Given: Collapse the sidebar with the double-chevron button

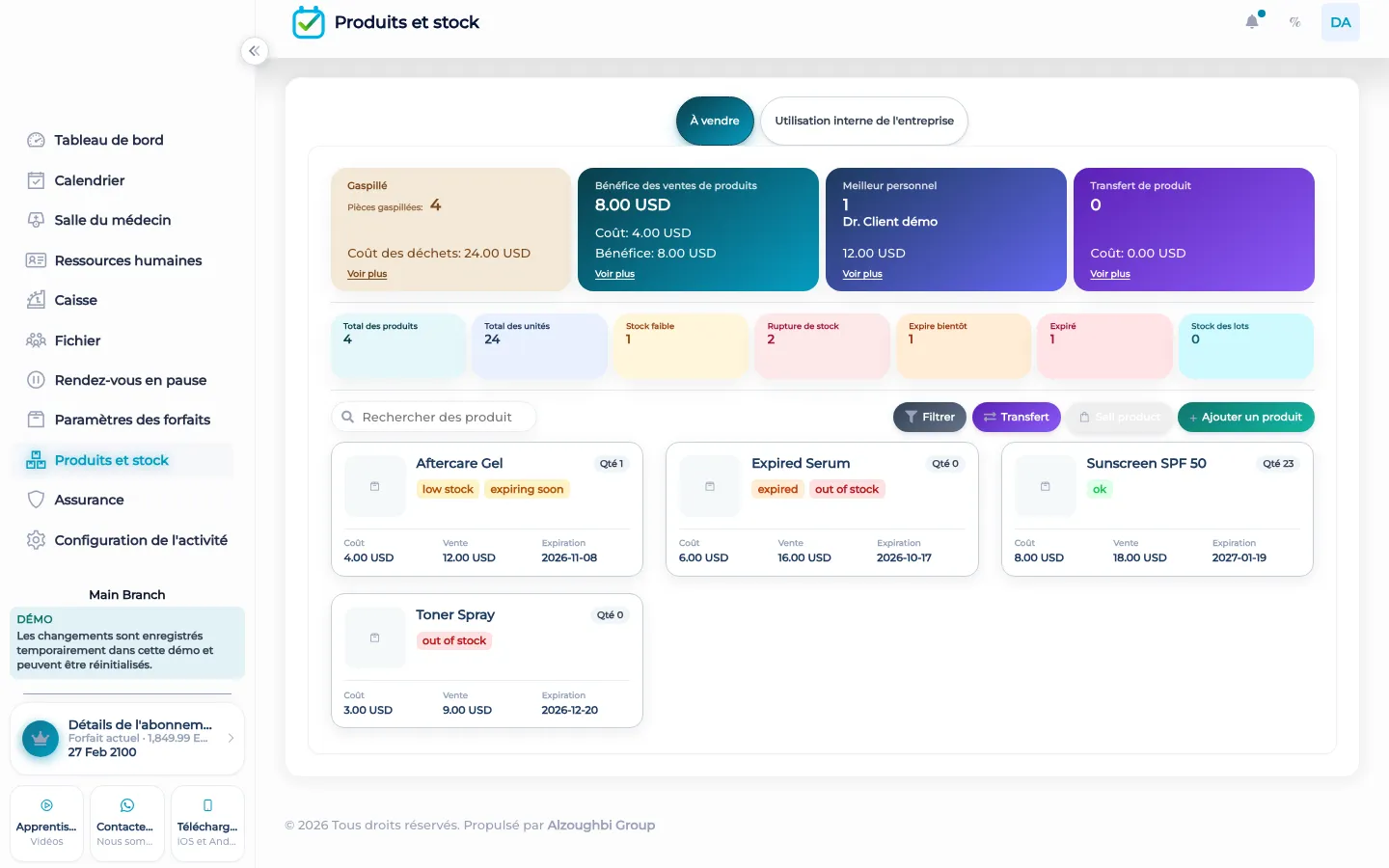Looking at the screenshot, I should click(x=254, y=51).
